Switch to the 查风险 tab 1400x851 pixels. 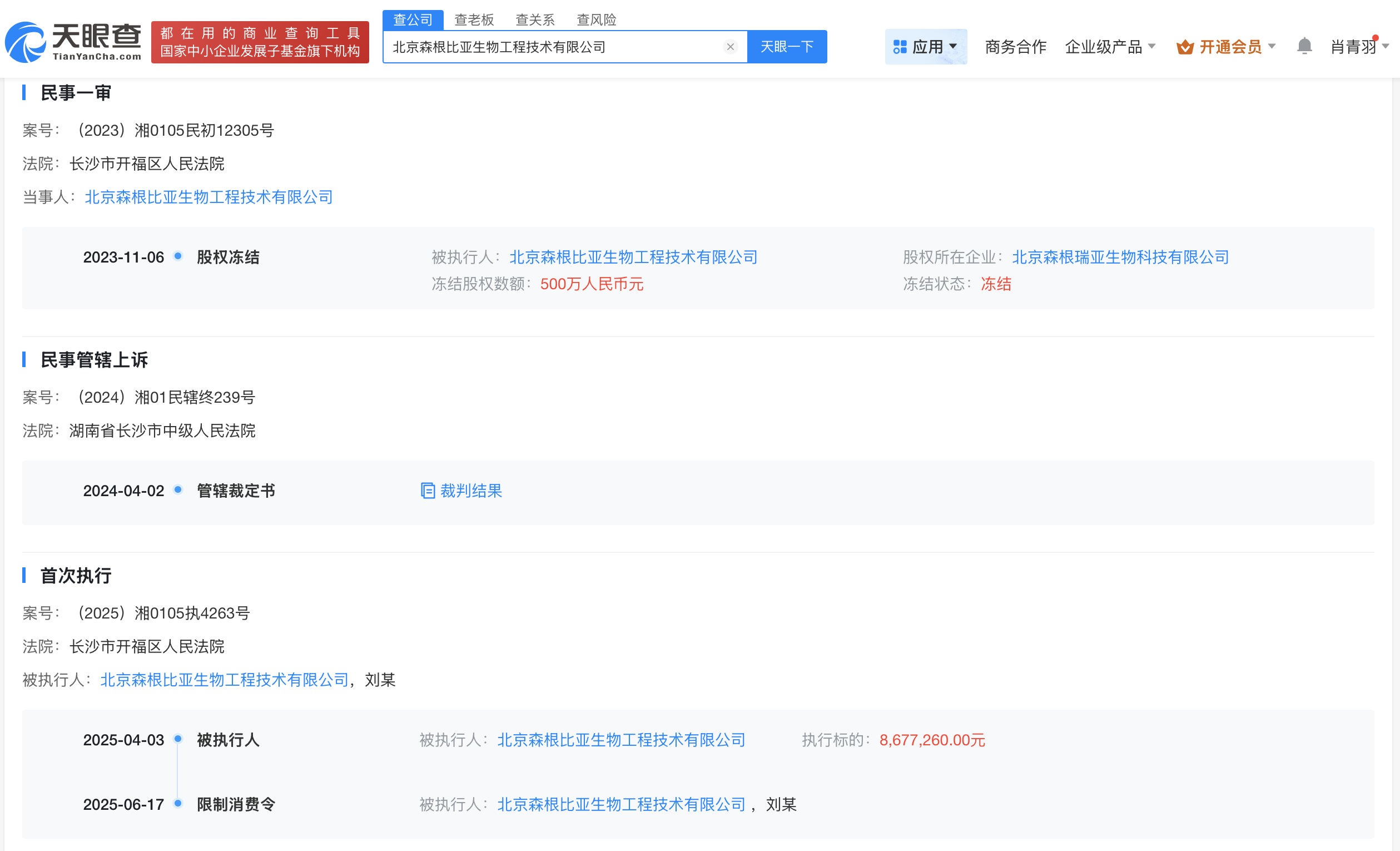tap(596, 20)
